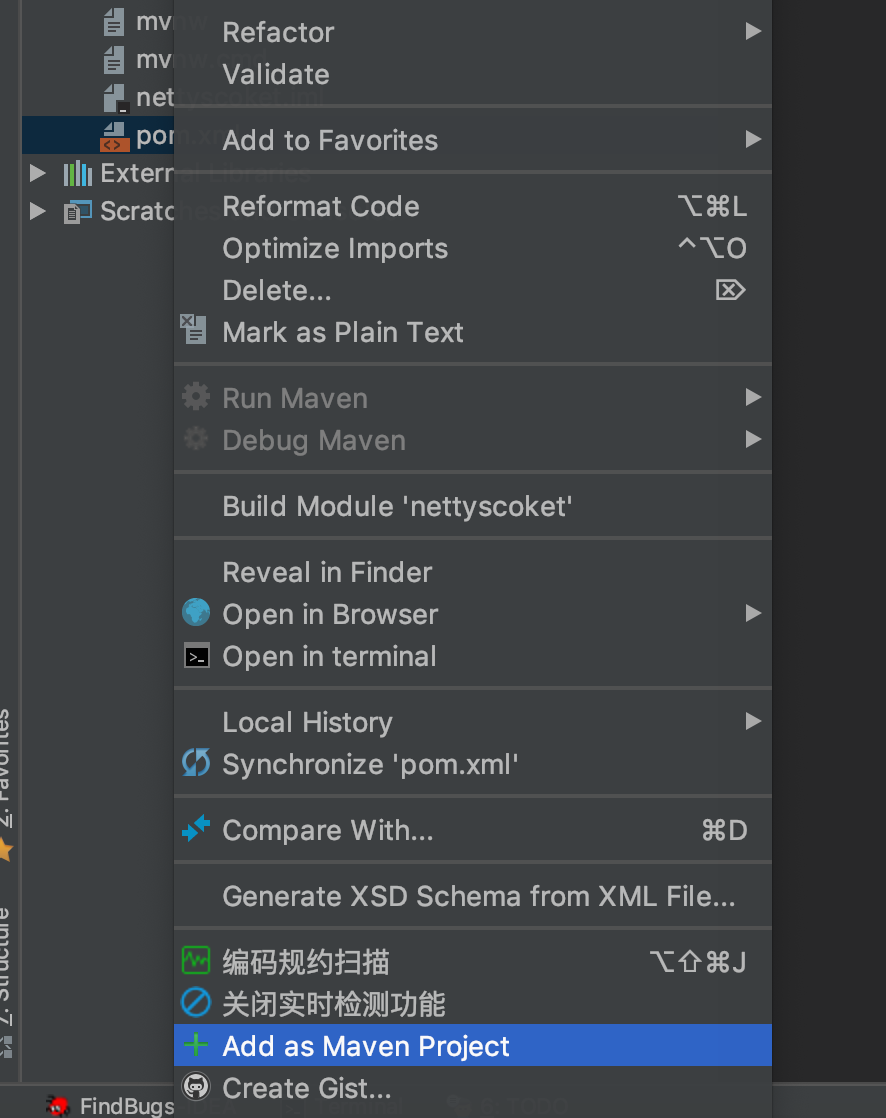Select nettyscoket.iml in the project tree
This screenshot has height=1118, width=886.
pos(140,96)
